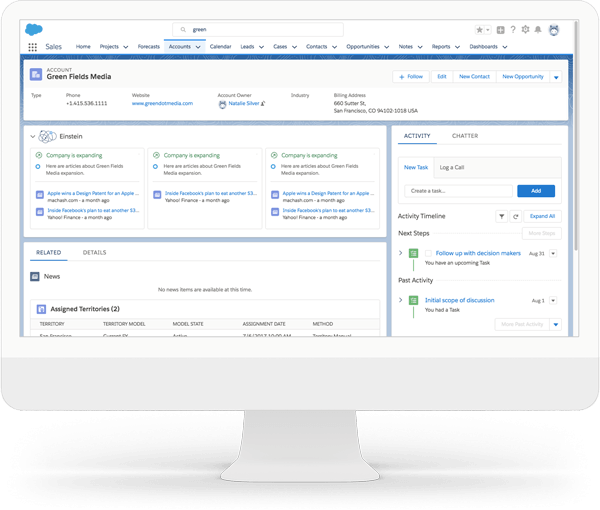
Task: Open the Natalie Silver owner link
Action: 244,103
